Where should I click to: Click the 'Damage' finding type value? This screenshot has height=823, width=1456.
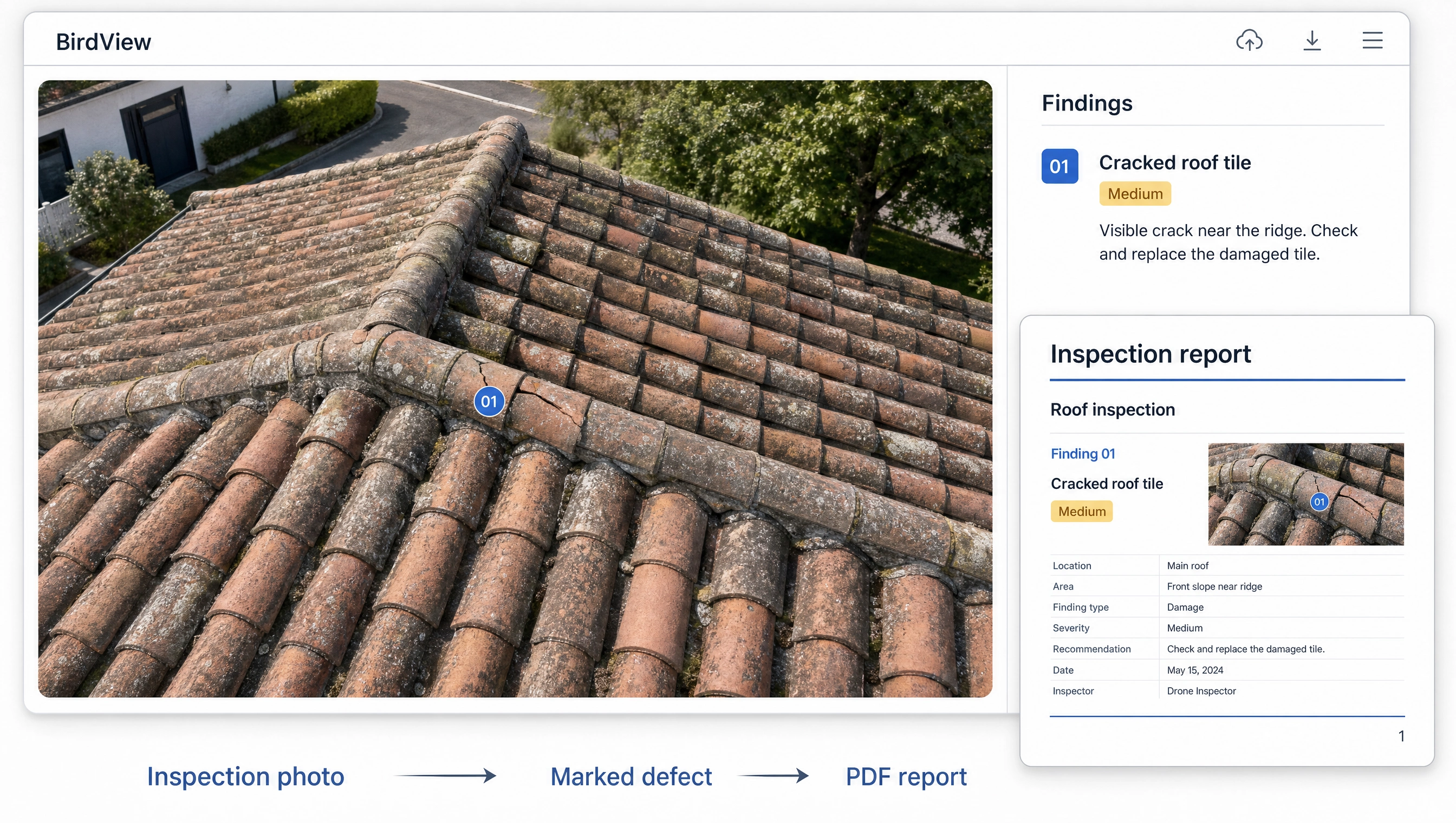1185,608
